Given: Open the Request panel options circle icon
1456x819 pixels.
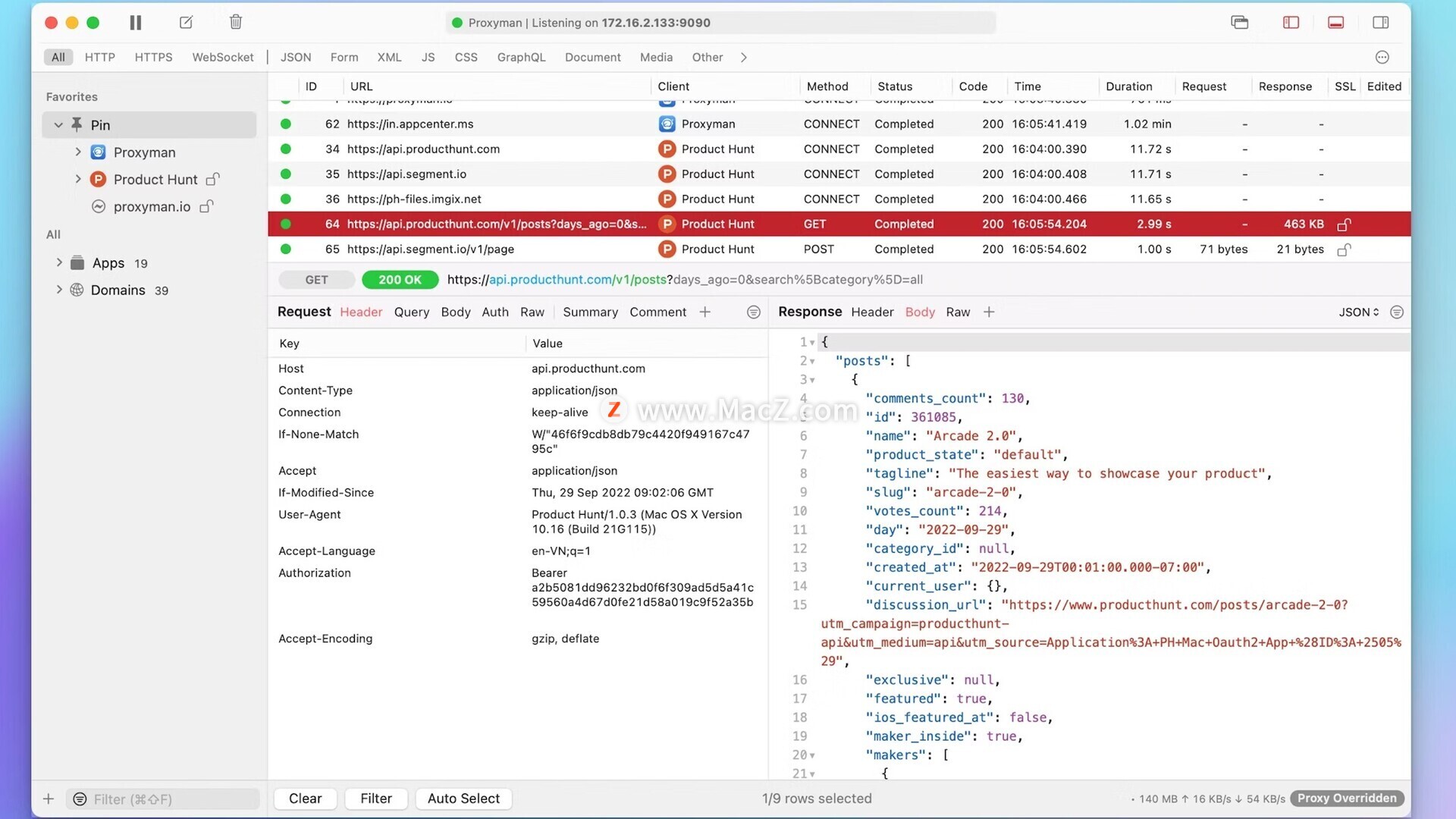Looking at the screenshot, I should coord(754,312).
